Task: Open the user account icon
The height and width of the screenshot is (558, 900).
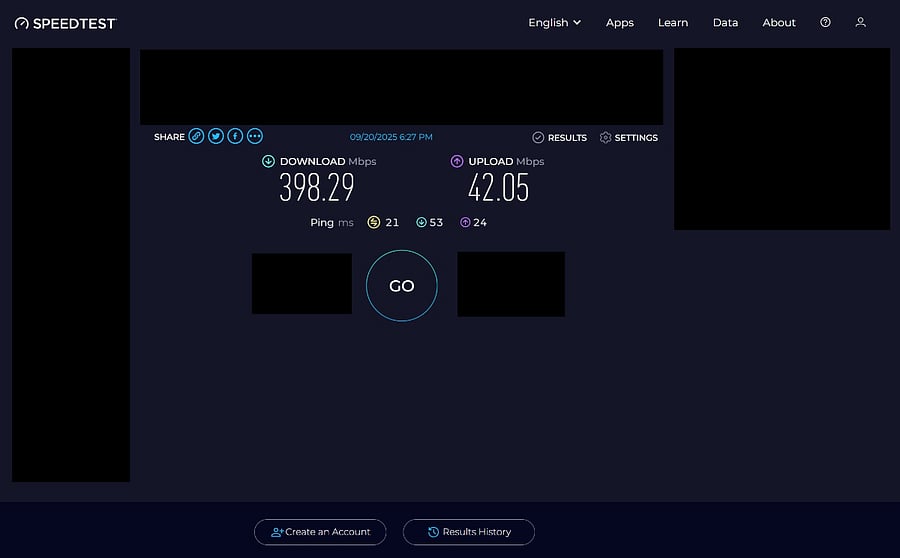Action: 860,22
